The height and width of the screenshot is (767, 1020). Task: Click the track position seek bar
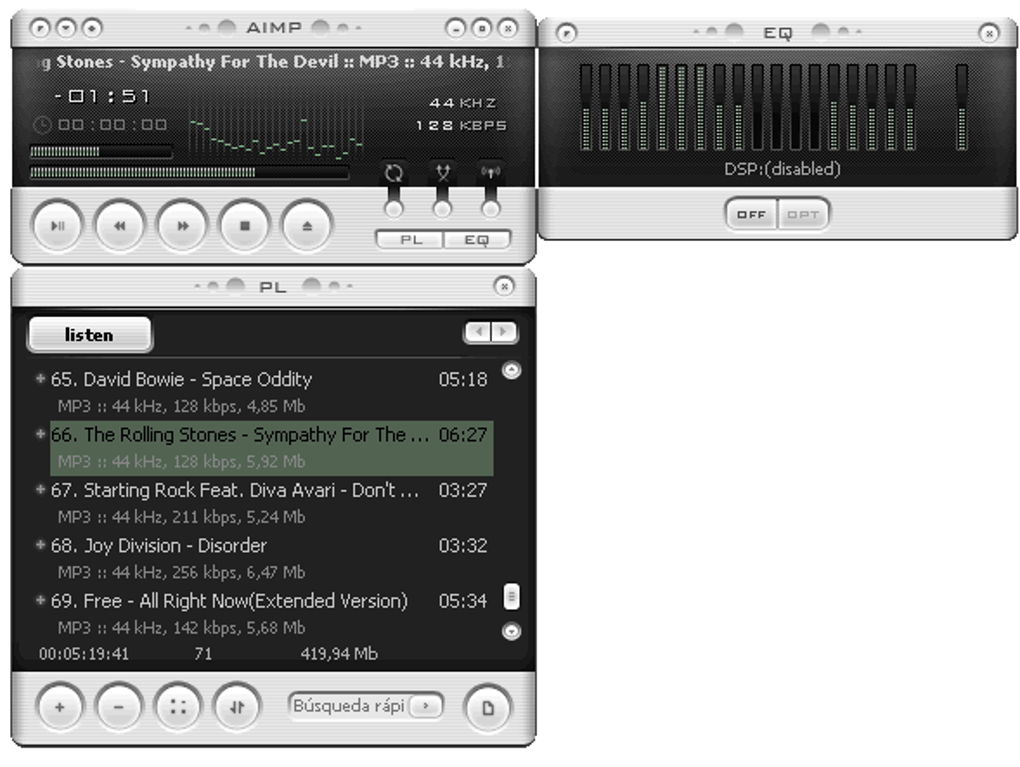click(x=189, y=172)
